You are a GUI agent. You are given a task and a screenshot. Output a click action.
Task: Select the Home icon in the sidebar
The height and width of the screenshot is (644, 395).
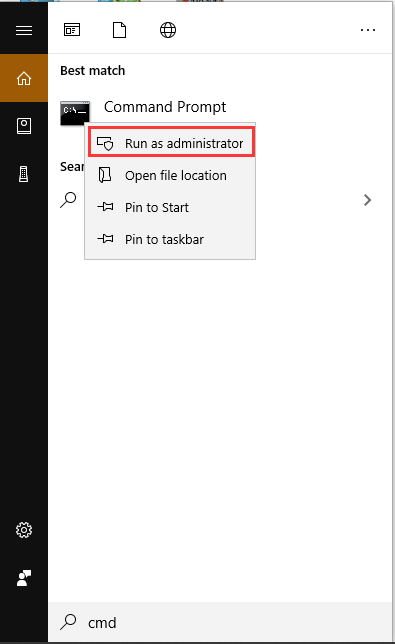coord(24,78)
